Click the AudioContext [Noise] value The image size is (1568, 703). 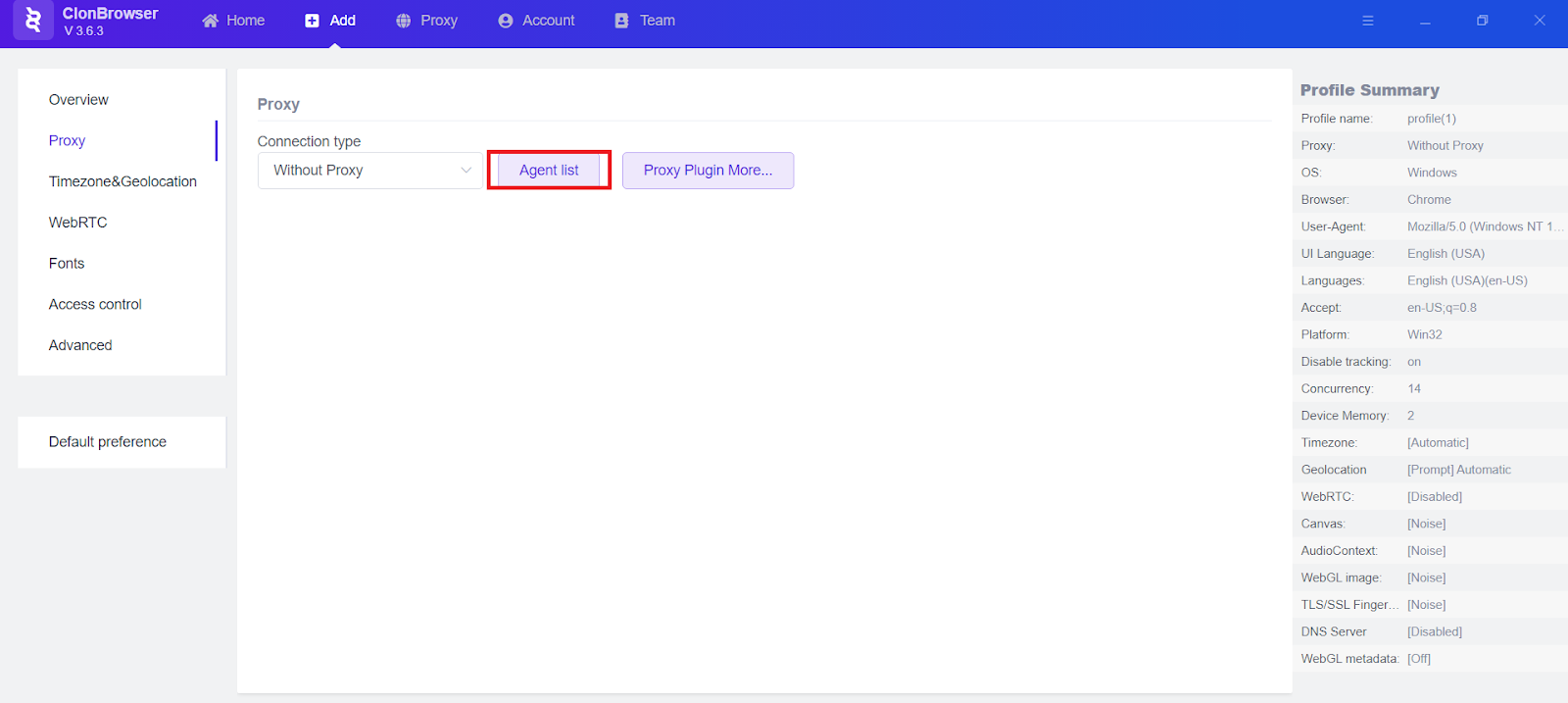click(x=1427, y=551)
